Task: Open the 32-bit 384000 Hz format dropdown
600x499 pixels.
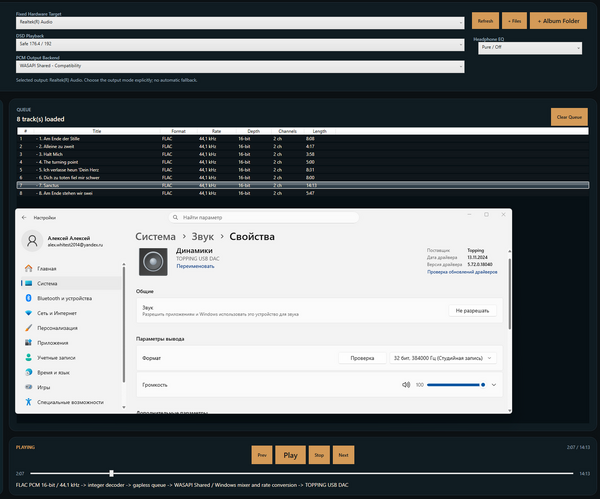Action: (443, 358)
